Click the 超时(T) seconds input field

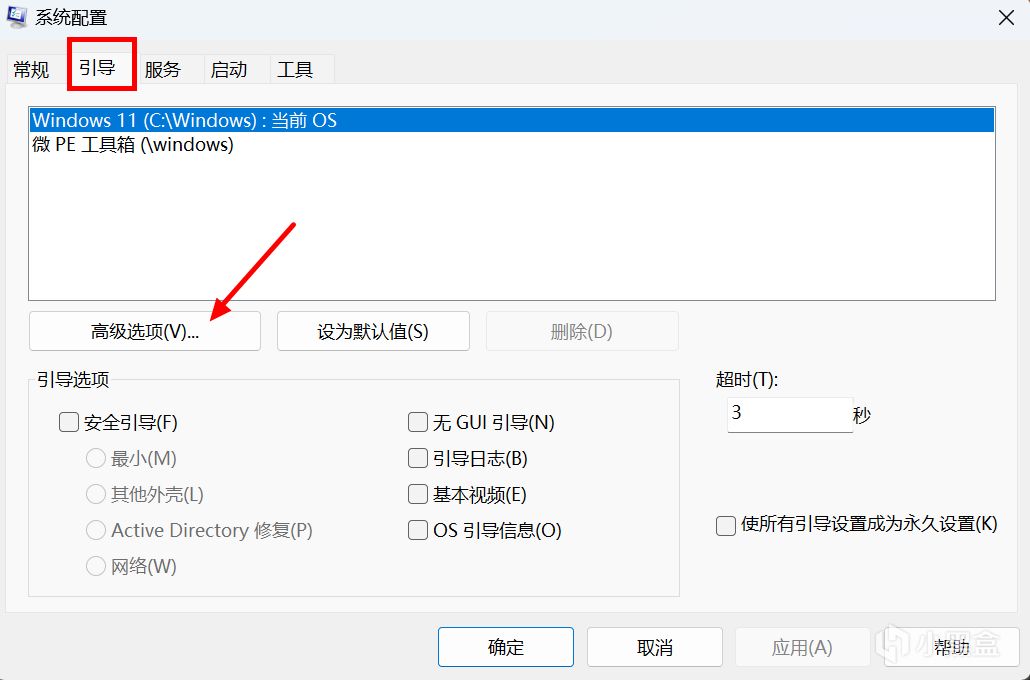[x=790, y=415]
